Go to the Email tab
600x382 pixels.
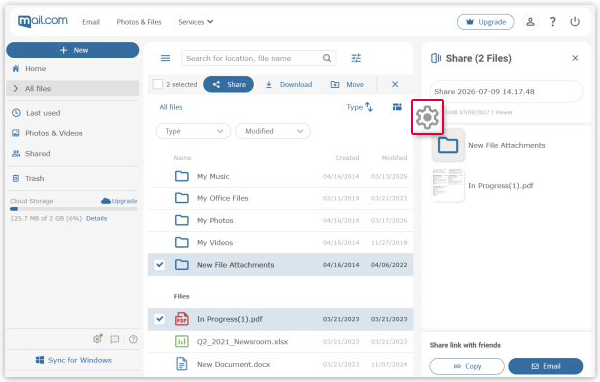(91, 22)
